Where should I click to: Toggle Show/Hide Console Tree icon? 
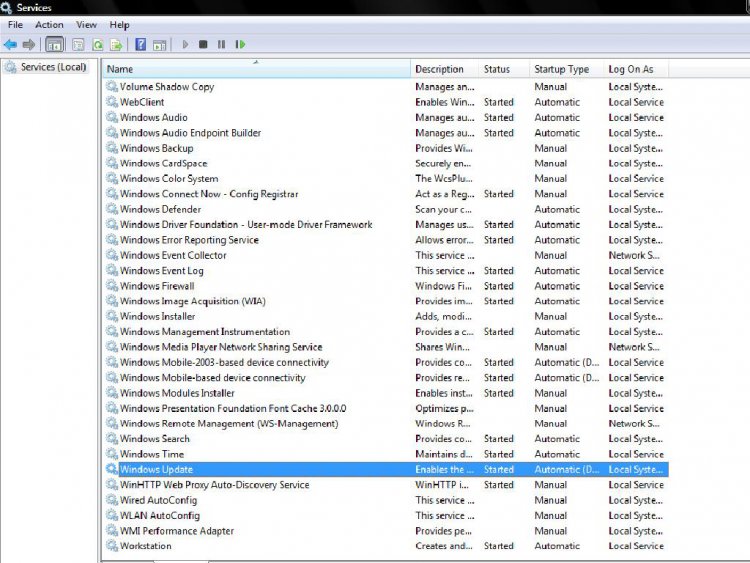coord(54,44)
